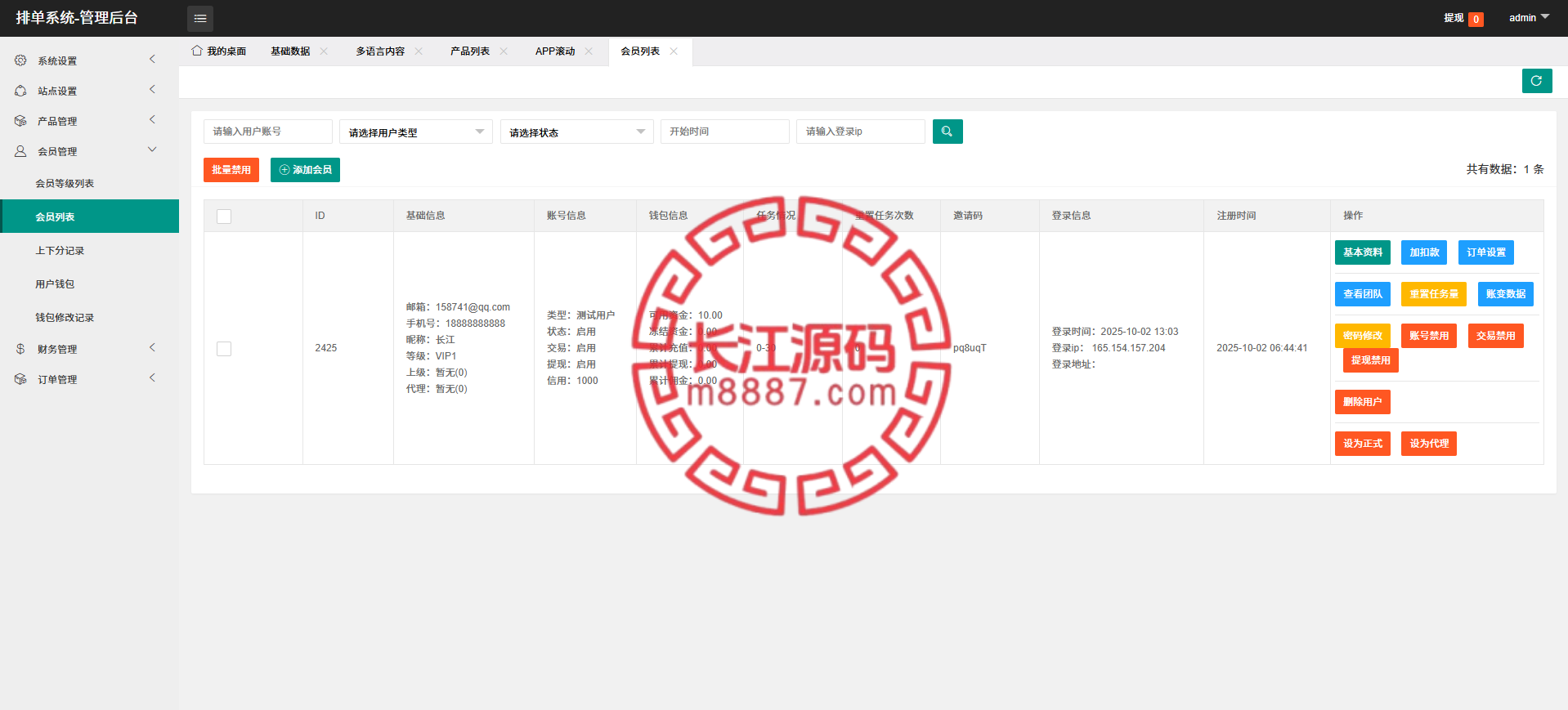Switch to the 我的桌面 tab
This screenshot has height=710, width=1568.
coord(219,51)
